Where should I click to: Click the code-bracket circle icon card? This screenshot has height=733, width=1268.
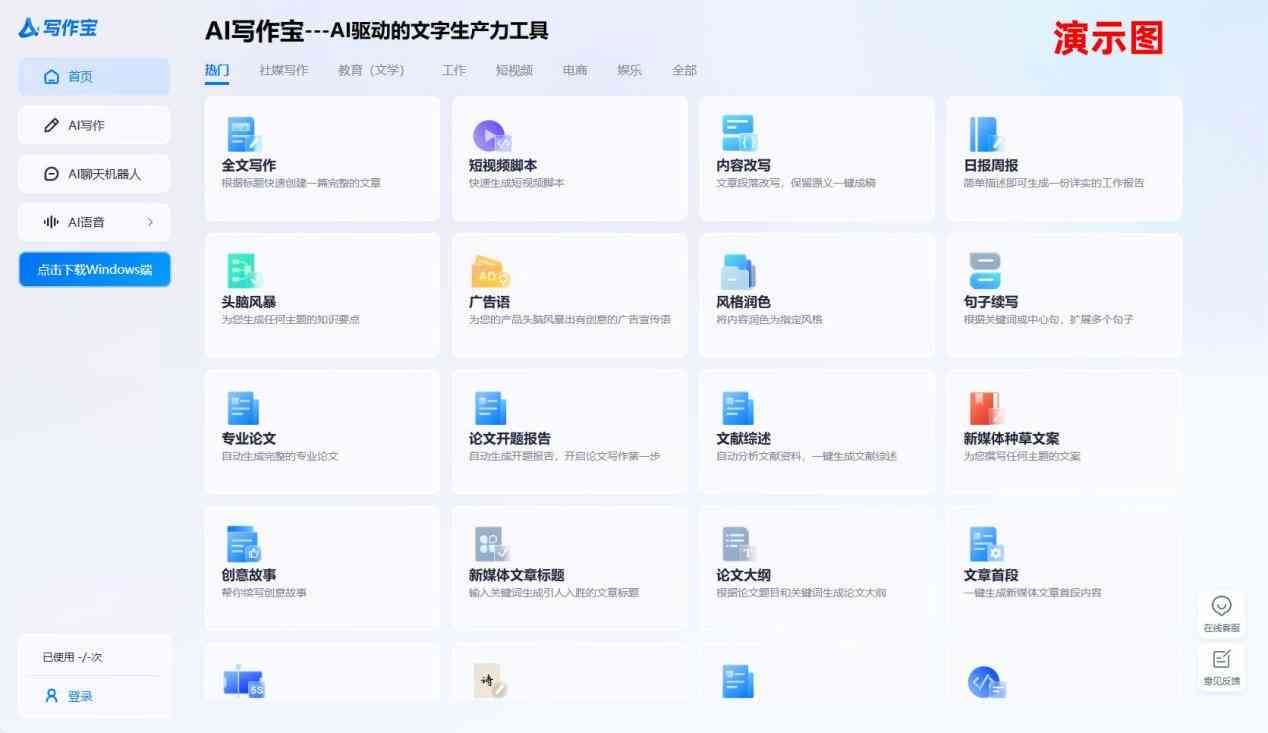coord(986,682)
